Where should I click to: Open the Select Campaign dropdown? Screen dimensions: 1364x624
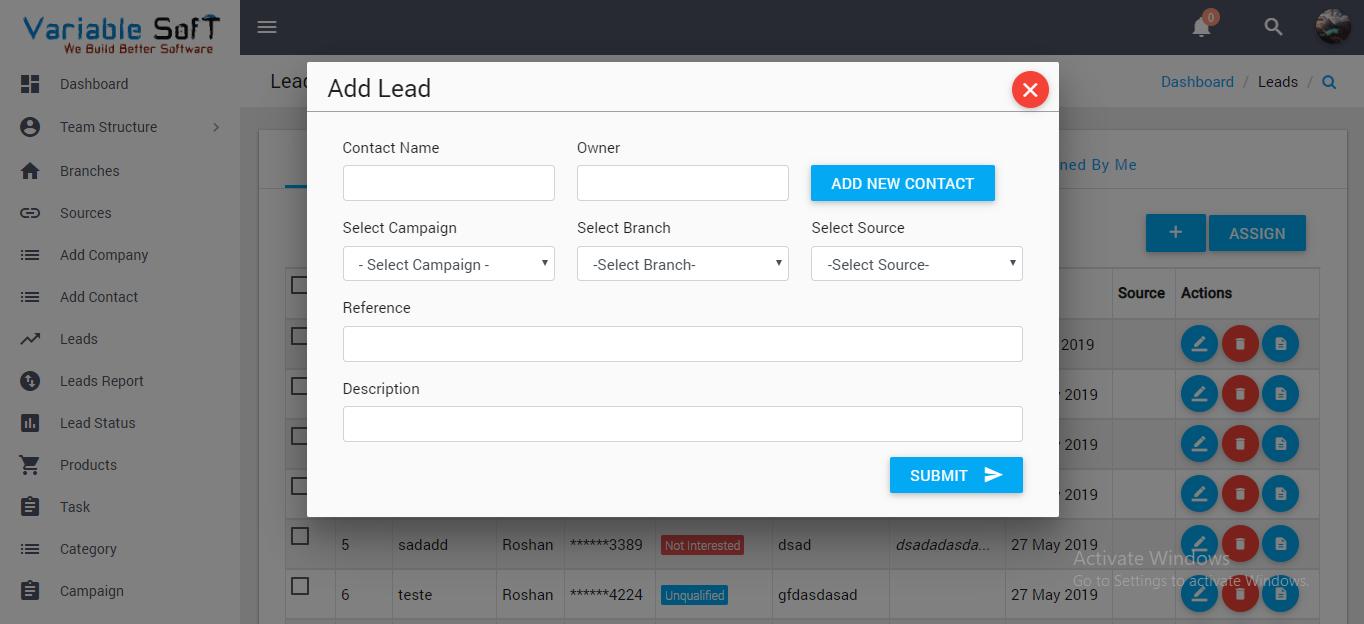coord(448,263)
